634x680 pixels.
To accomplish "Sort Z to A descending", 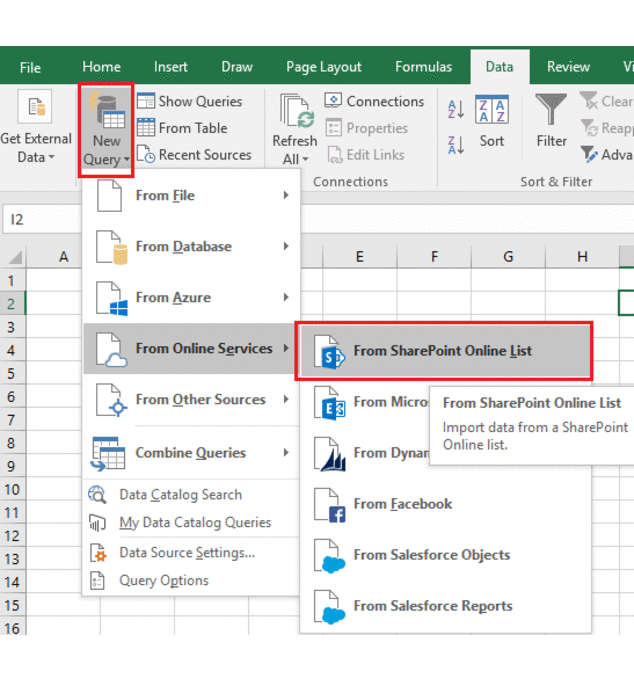I will coord(456,144).
